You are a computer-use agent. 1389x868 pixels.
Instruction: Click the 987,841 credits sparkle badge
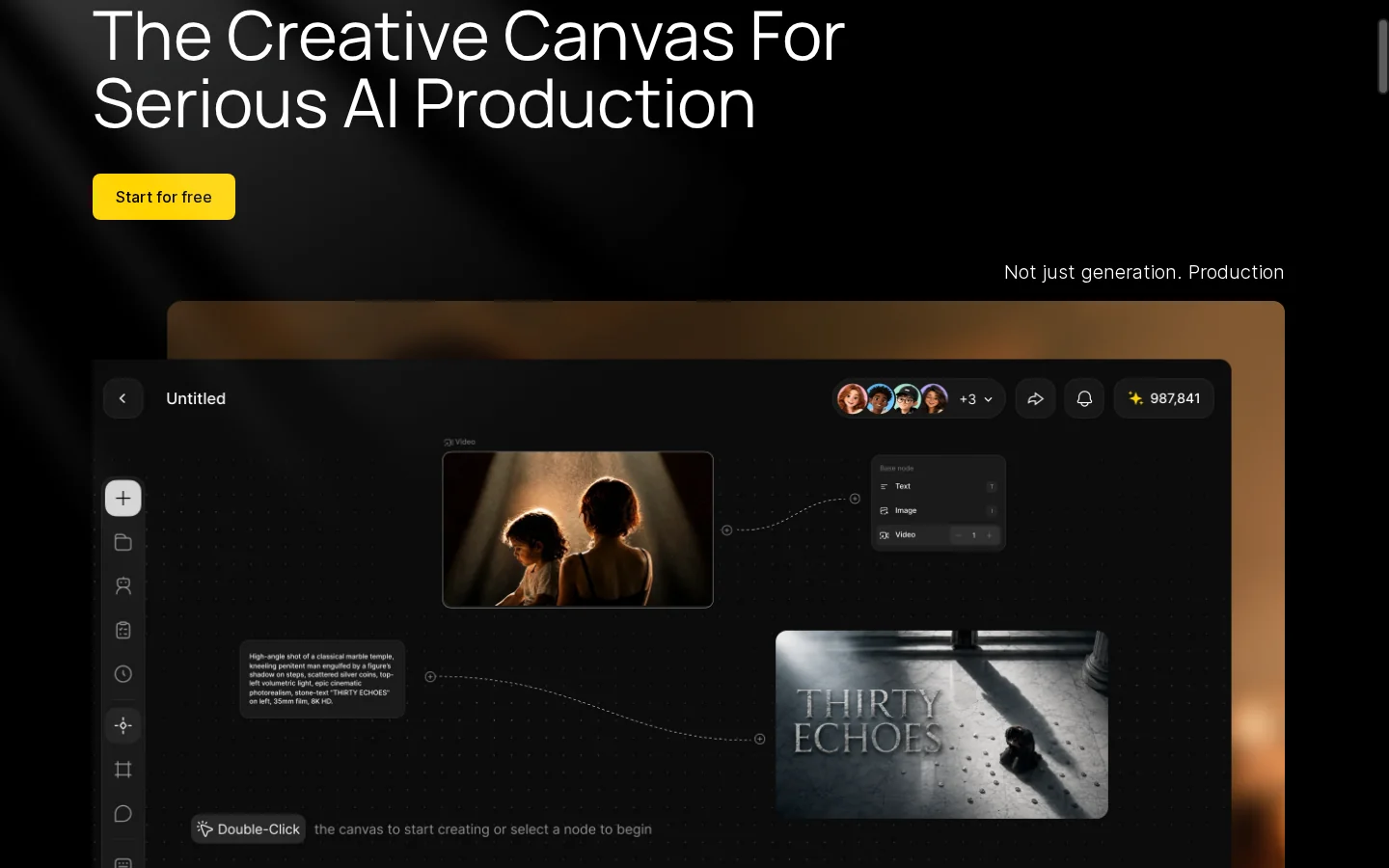pyautogui.click(x=1164, y=398)
